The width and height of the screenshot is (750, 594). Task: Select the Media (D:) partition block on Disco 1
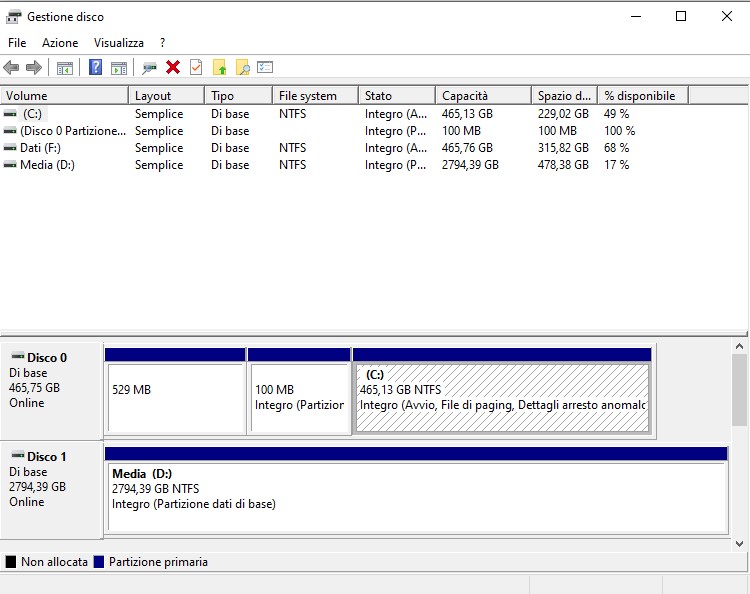coord(416,490)
